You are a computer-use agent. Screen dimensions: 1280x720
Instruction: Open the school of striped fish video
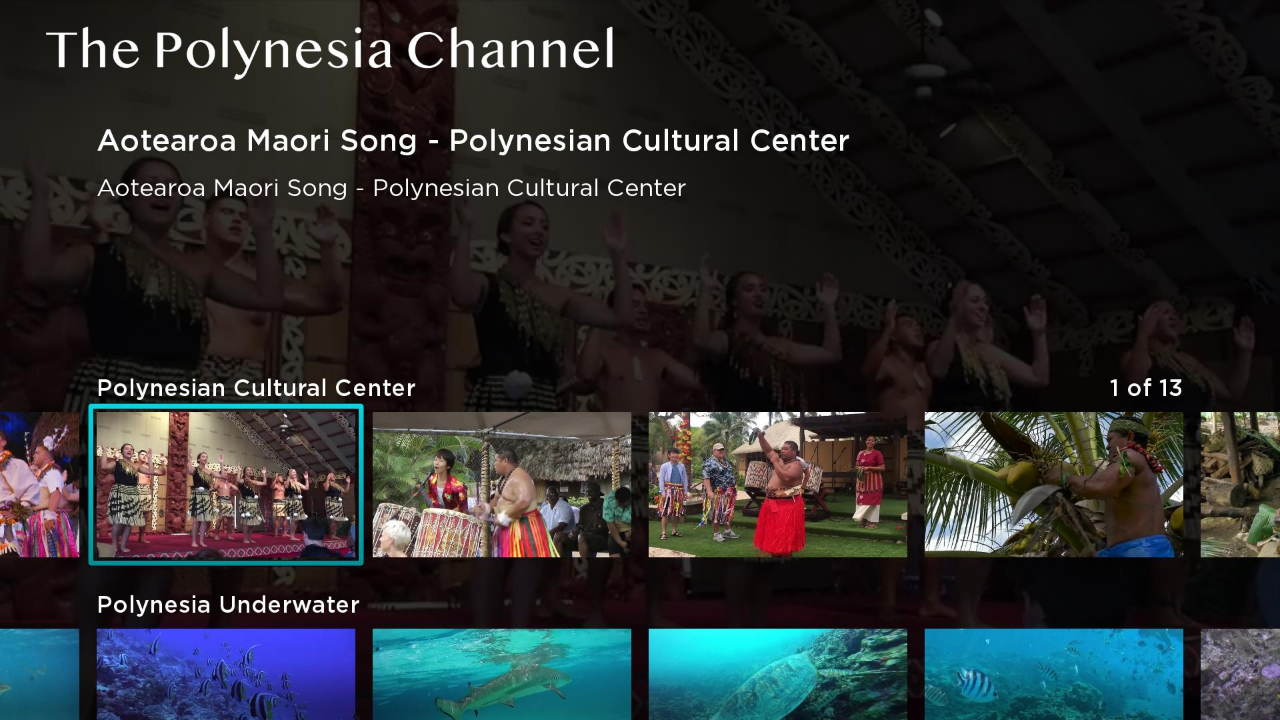click(x=226, y=674)
